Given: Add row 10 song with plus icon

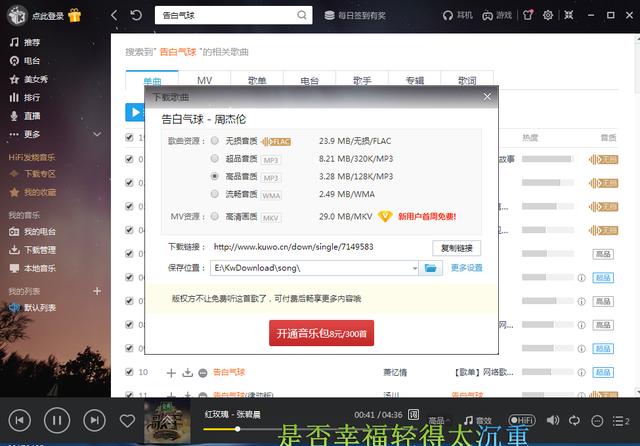Looking at the screenshot, I should tap(171, 373).
